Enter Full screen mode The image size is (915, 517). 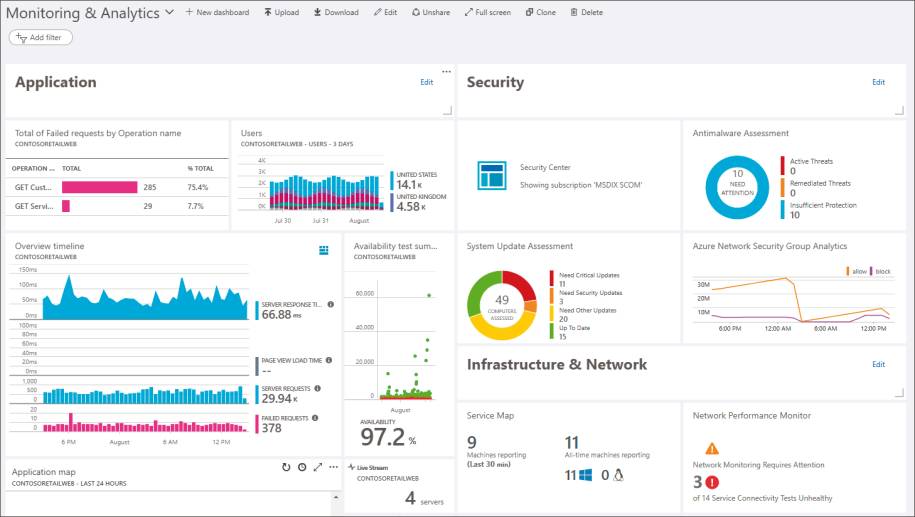(487, 12)
